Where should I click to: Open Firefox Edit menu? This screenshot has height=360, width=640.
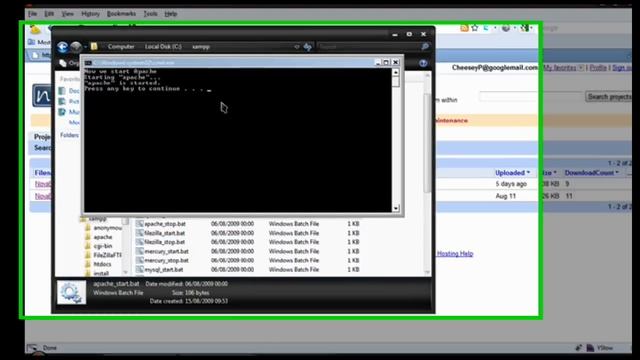[x=49, y=14]
